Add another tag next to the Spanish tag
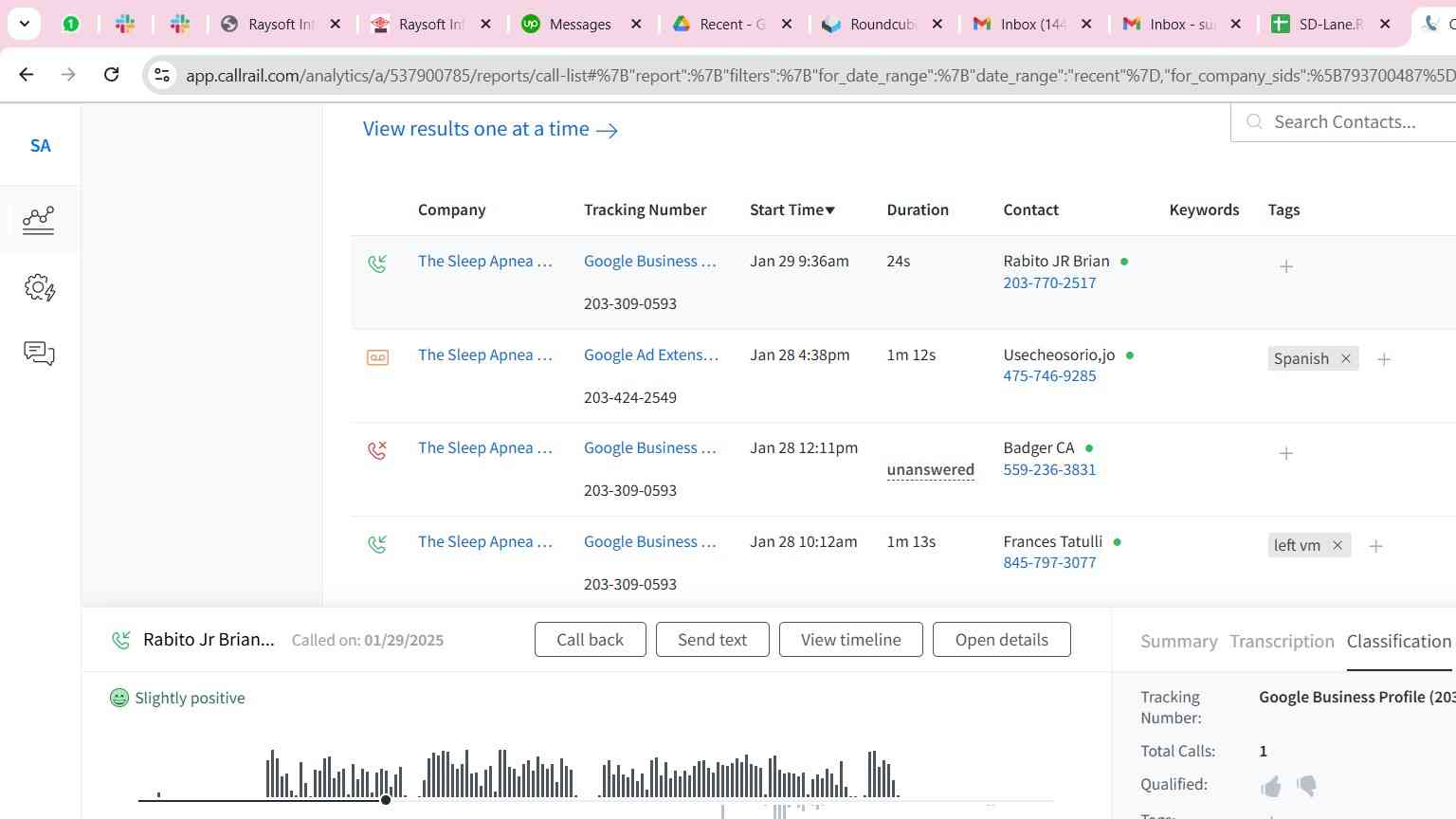 (1384, 359)
